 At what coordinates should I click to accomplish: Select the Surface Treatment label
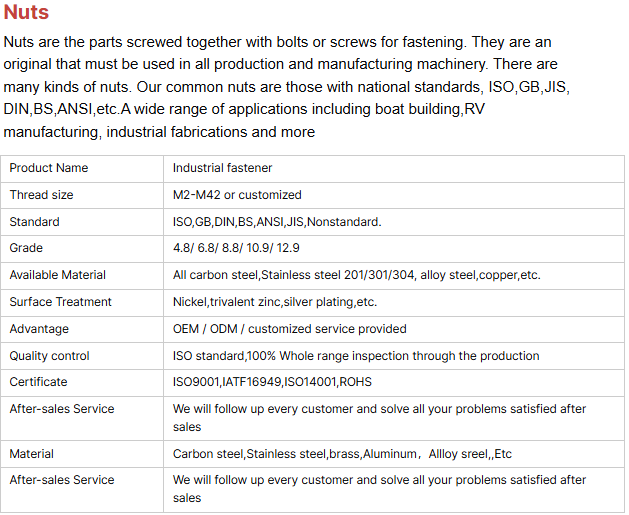pos(61,302)
